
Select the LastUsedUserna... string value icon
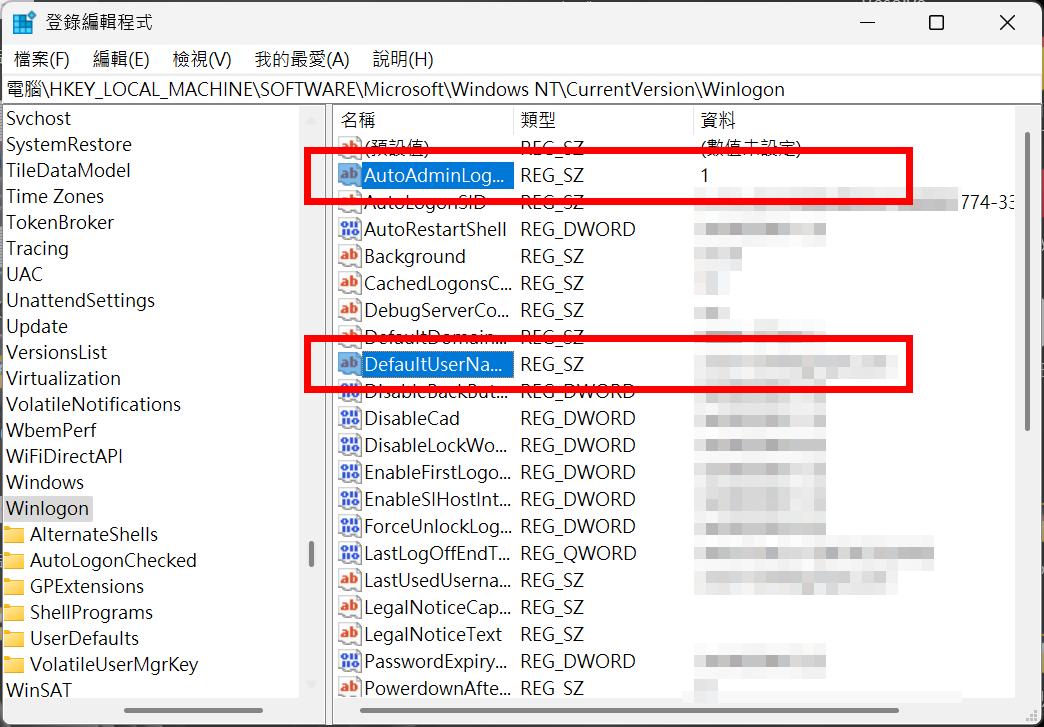tap(350, 580)
